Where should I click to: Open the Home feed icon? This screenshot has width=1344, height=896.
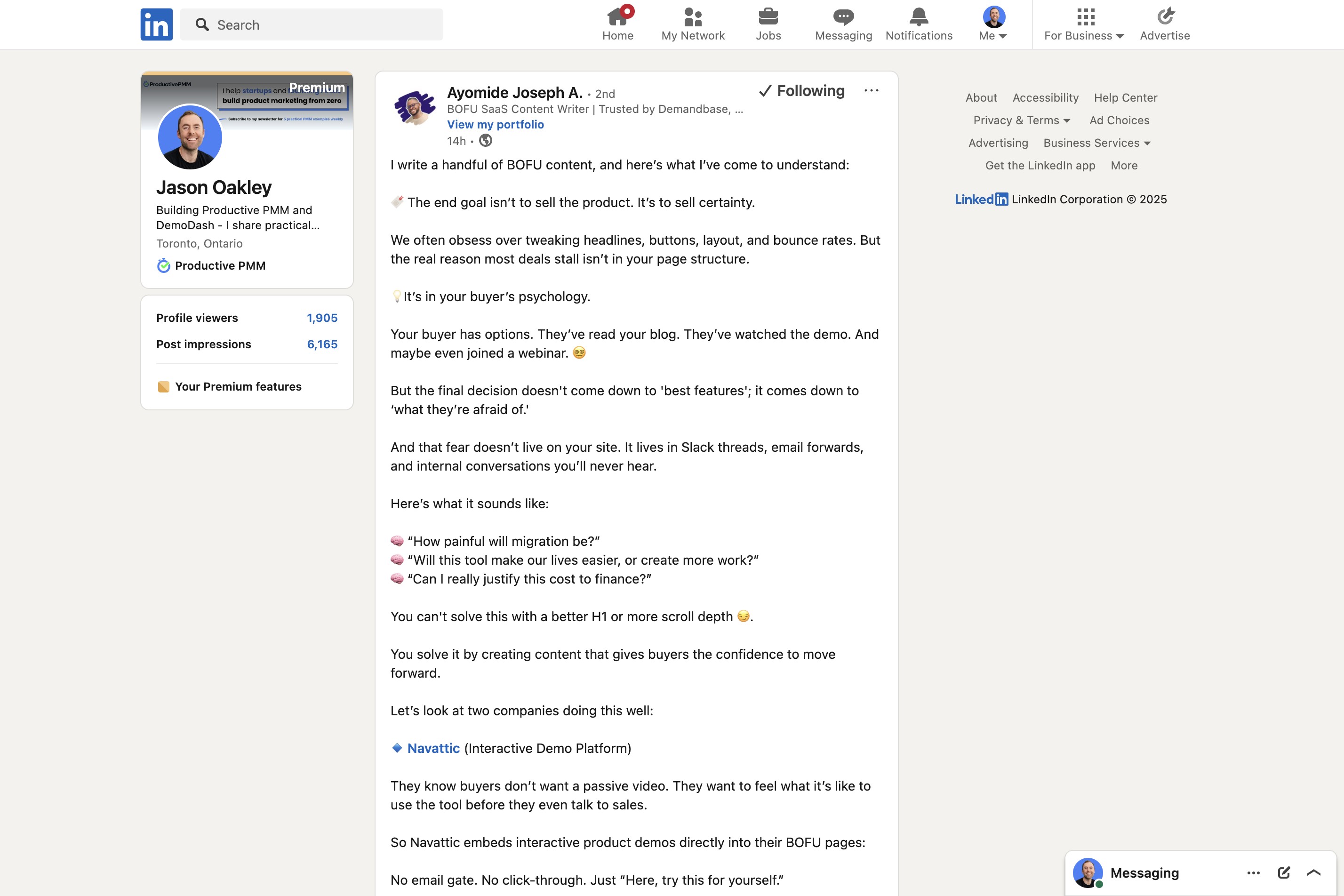(x=618, y=16)
